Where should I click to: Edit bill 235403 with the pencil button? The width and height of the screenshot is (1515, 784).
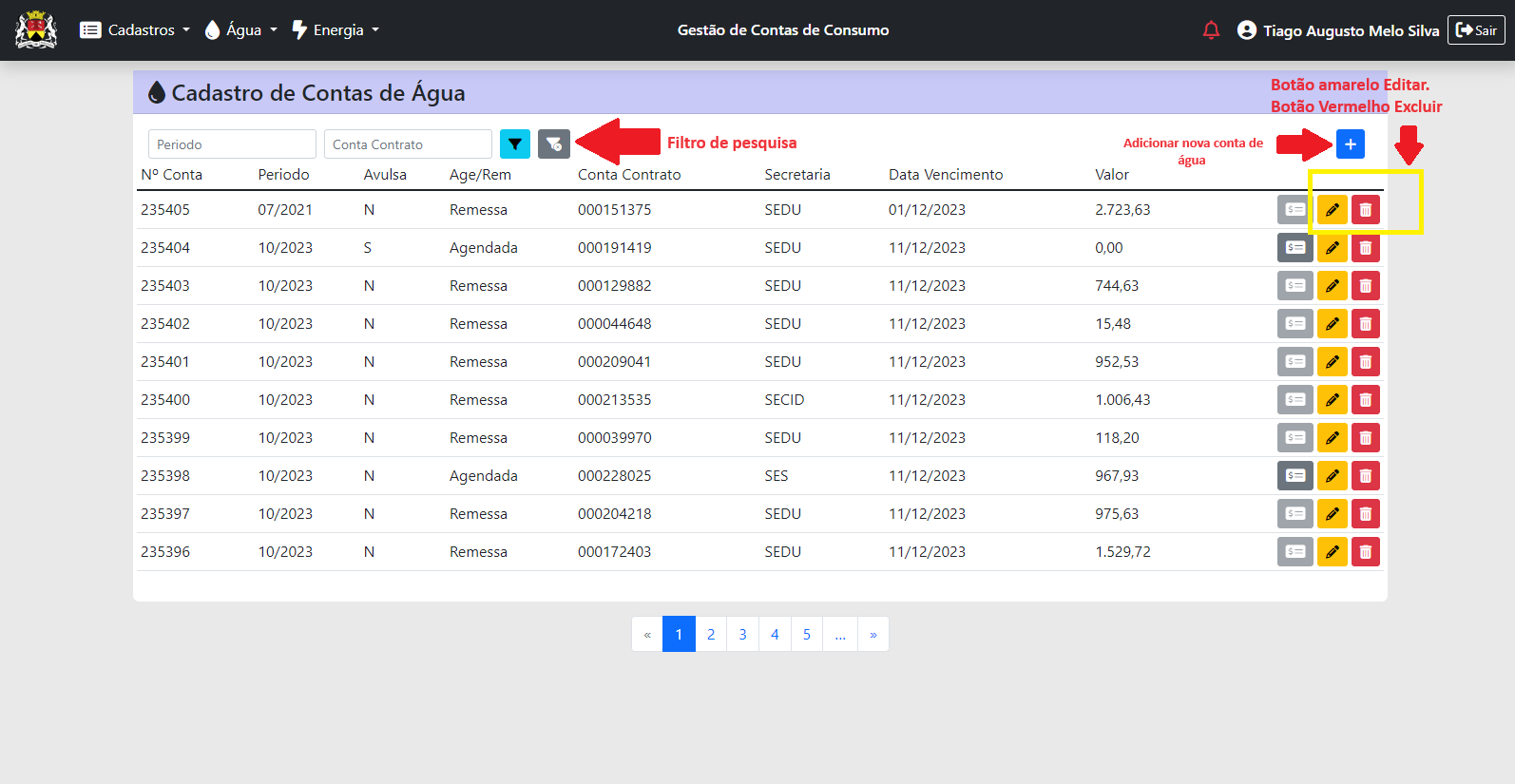[x=1333, y=285]
